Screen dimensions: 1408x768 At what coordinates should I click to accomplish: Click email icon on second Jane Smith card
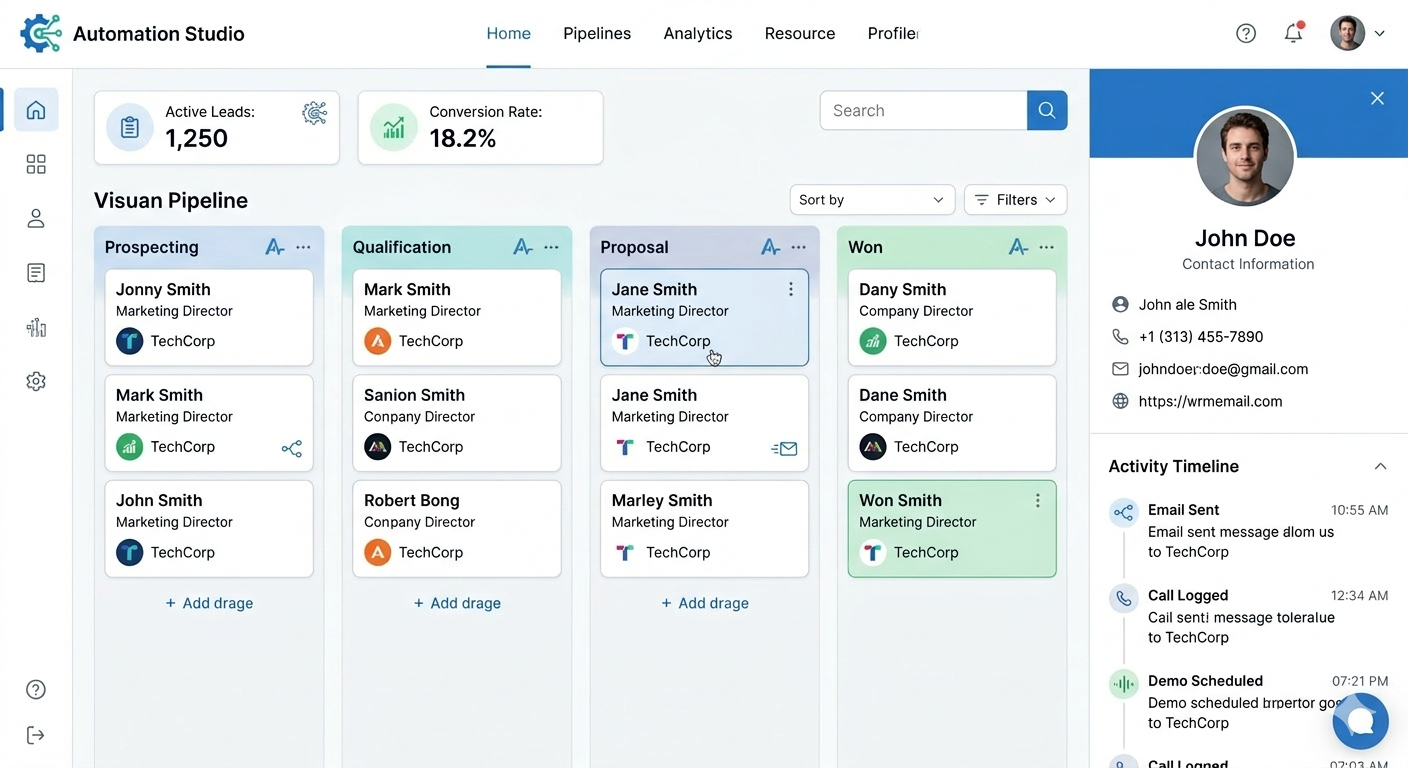[x=785, y=449]
